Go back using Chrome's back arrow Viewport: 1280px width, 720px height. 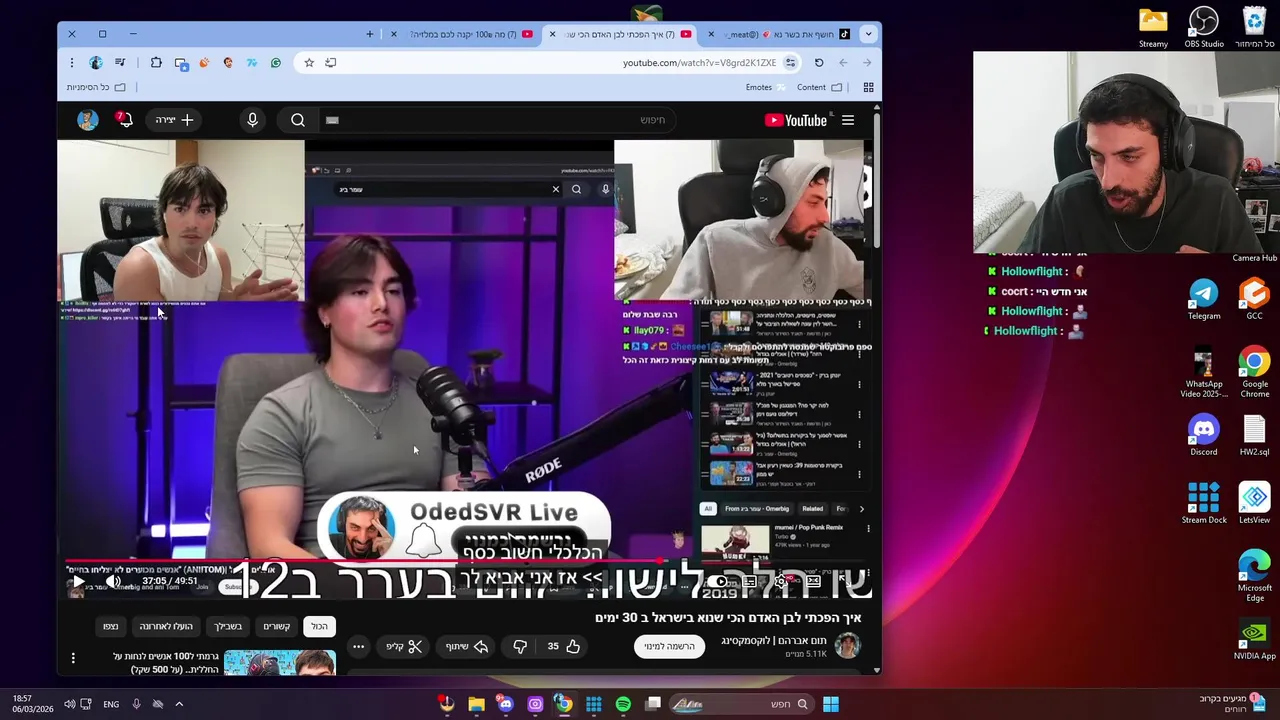pyautogui.click(x=867, y=62)
